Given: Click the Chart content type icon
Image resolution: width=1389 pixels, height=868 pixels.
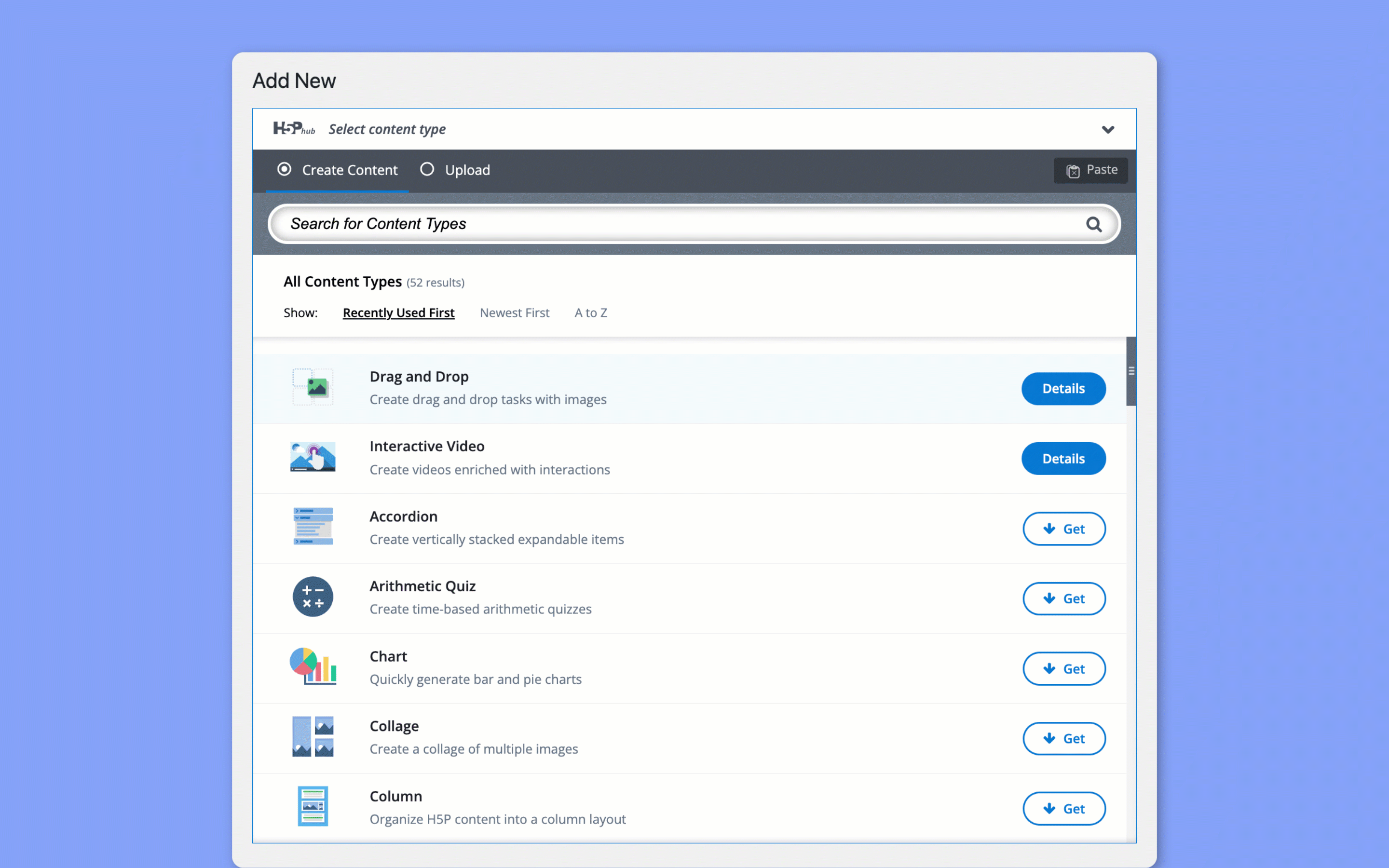Looking at the screenshot, I should pos(313,667).
